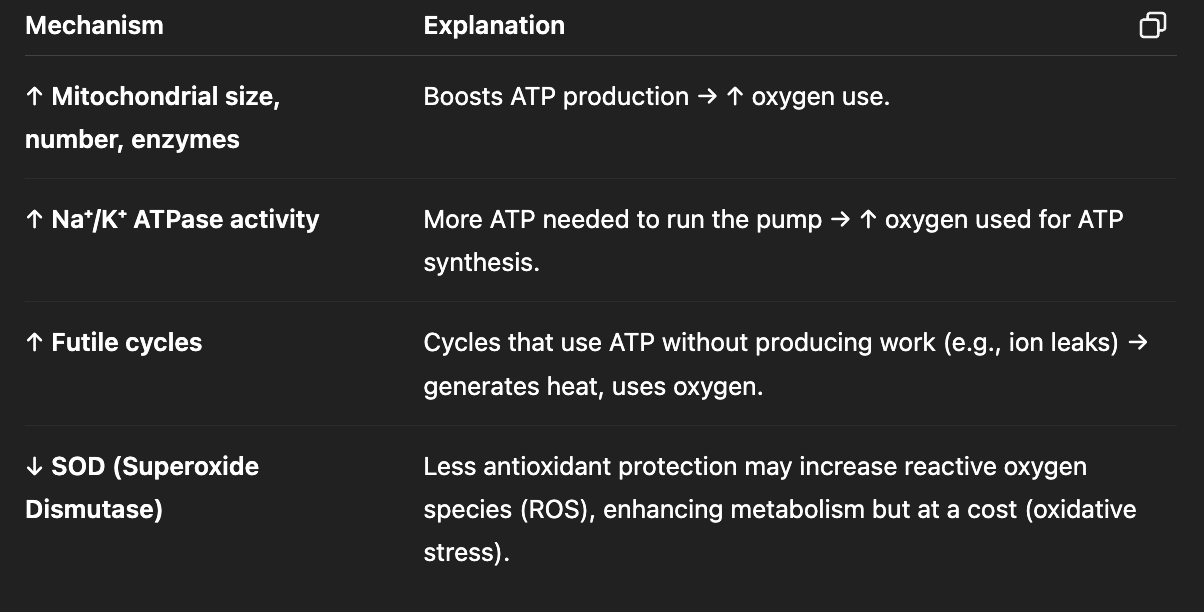Viewport: 1204px width, 612px height.
Task: Click the up arrow before Mitochondrial size
Action: 34,97
